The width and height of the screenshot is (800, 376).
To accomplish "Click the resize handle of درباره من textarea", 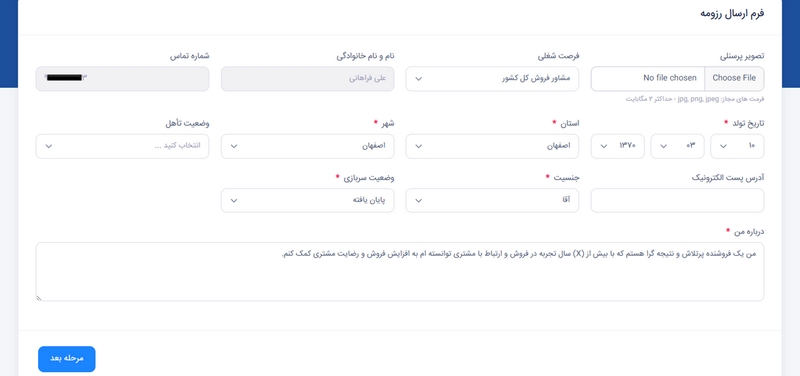I will click(x=39, y=298).
